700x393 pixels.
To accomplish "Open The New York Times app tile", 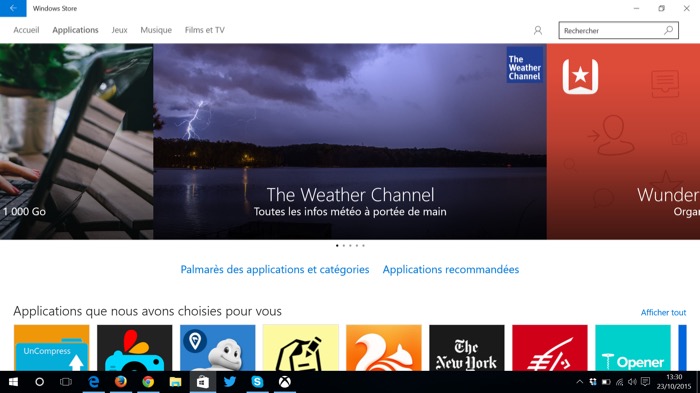I will coord(467,348).
